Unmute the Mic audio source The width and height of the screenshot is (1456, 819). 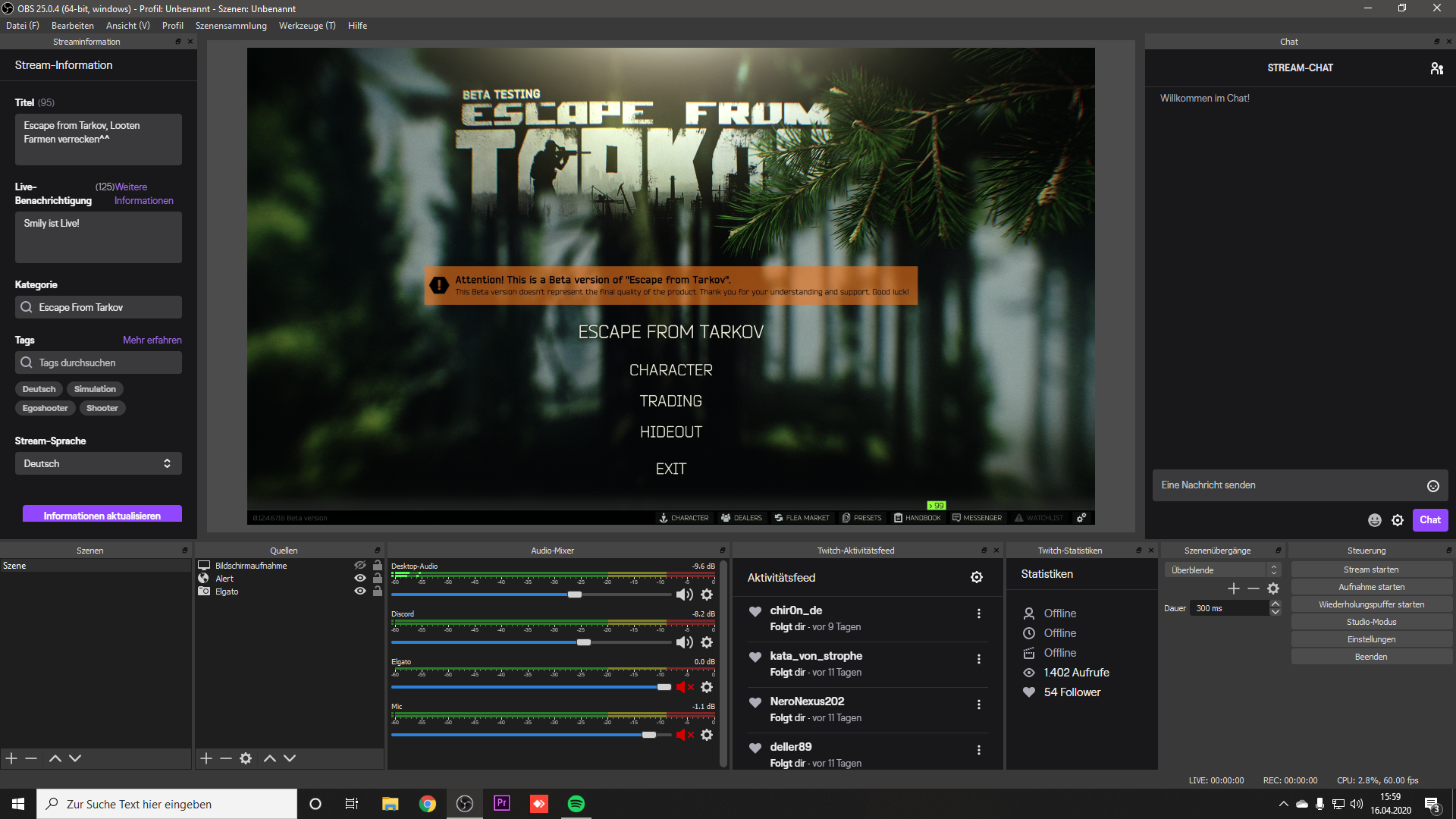click(684, 734)
